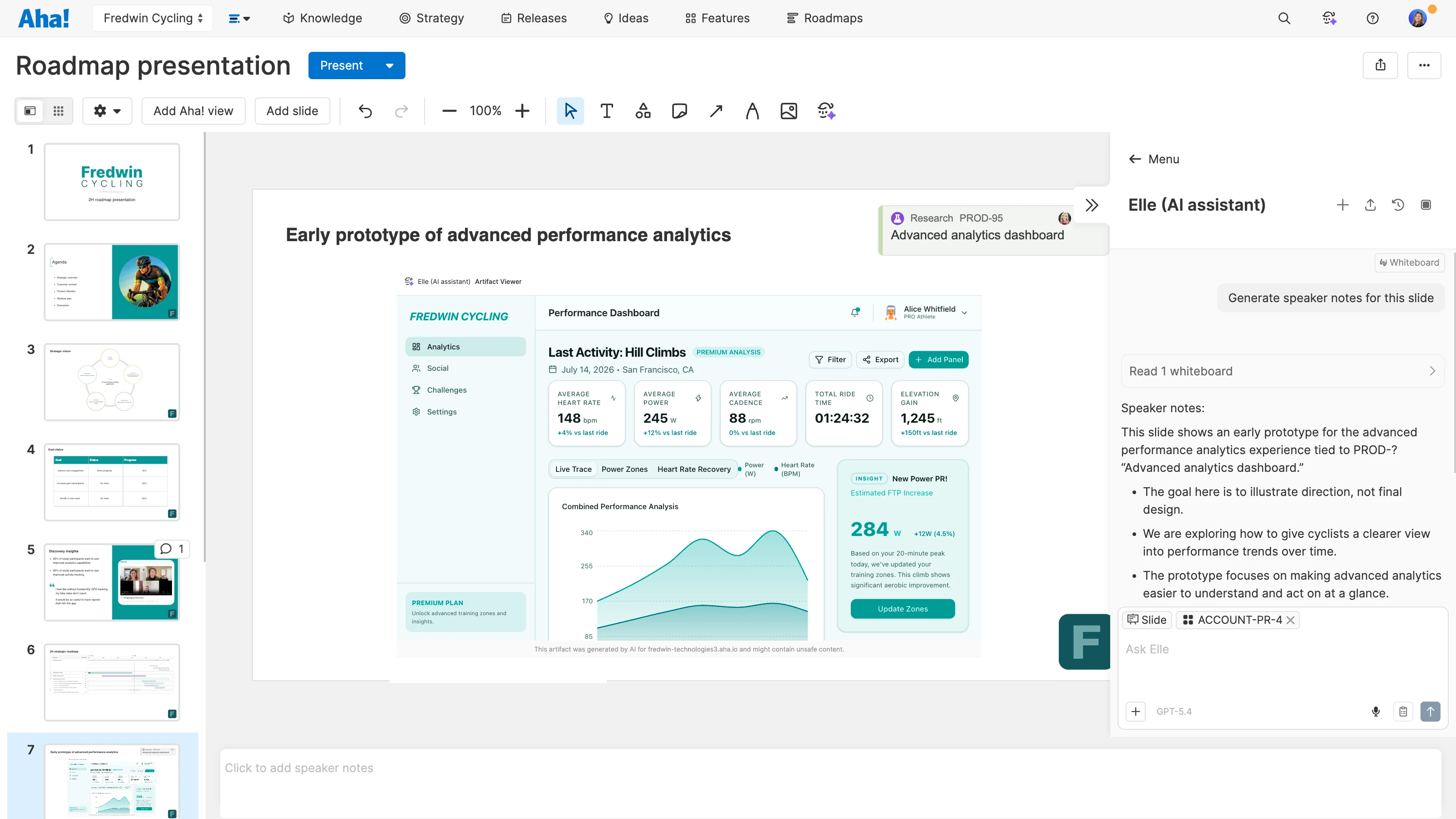This screenshot has width=1456, height=819.
Task: Open the shapes tool
Action: pos(643,111)
